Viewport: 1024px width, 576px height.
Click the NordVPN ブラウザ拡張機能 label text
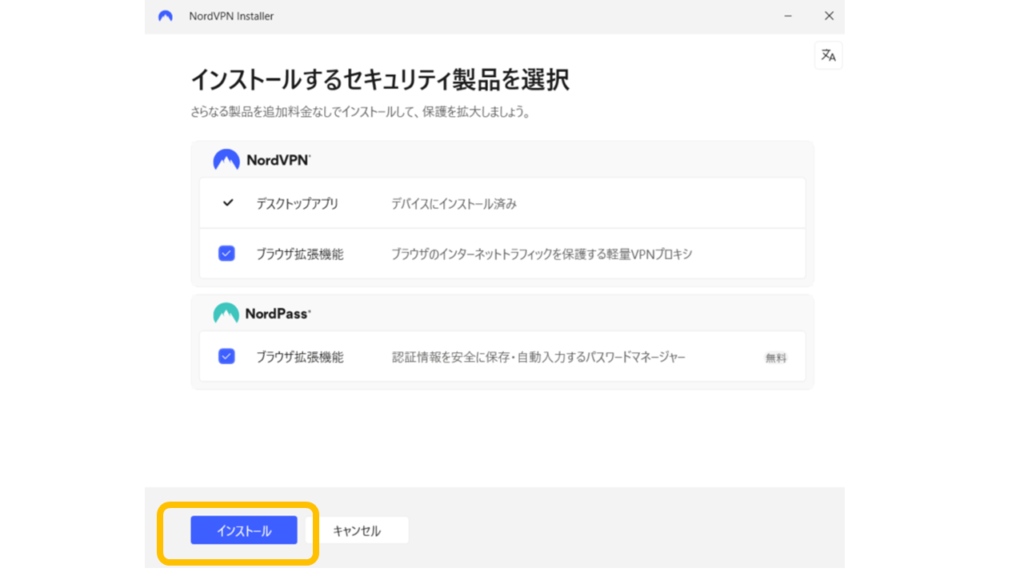click(x=299, y=254)
